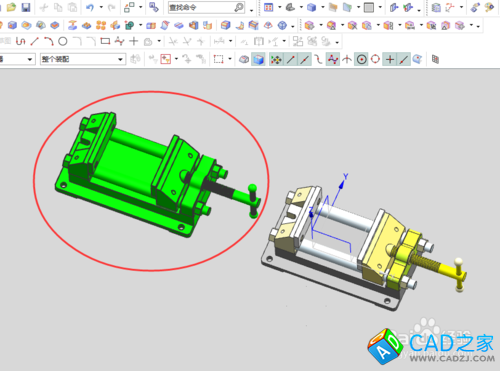Open the shaded rendering style dropdown menu
Image resolution: width=500 pixels, height=371 pixels.
point(323,7)
